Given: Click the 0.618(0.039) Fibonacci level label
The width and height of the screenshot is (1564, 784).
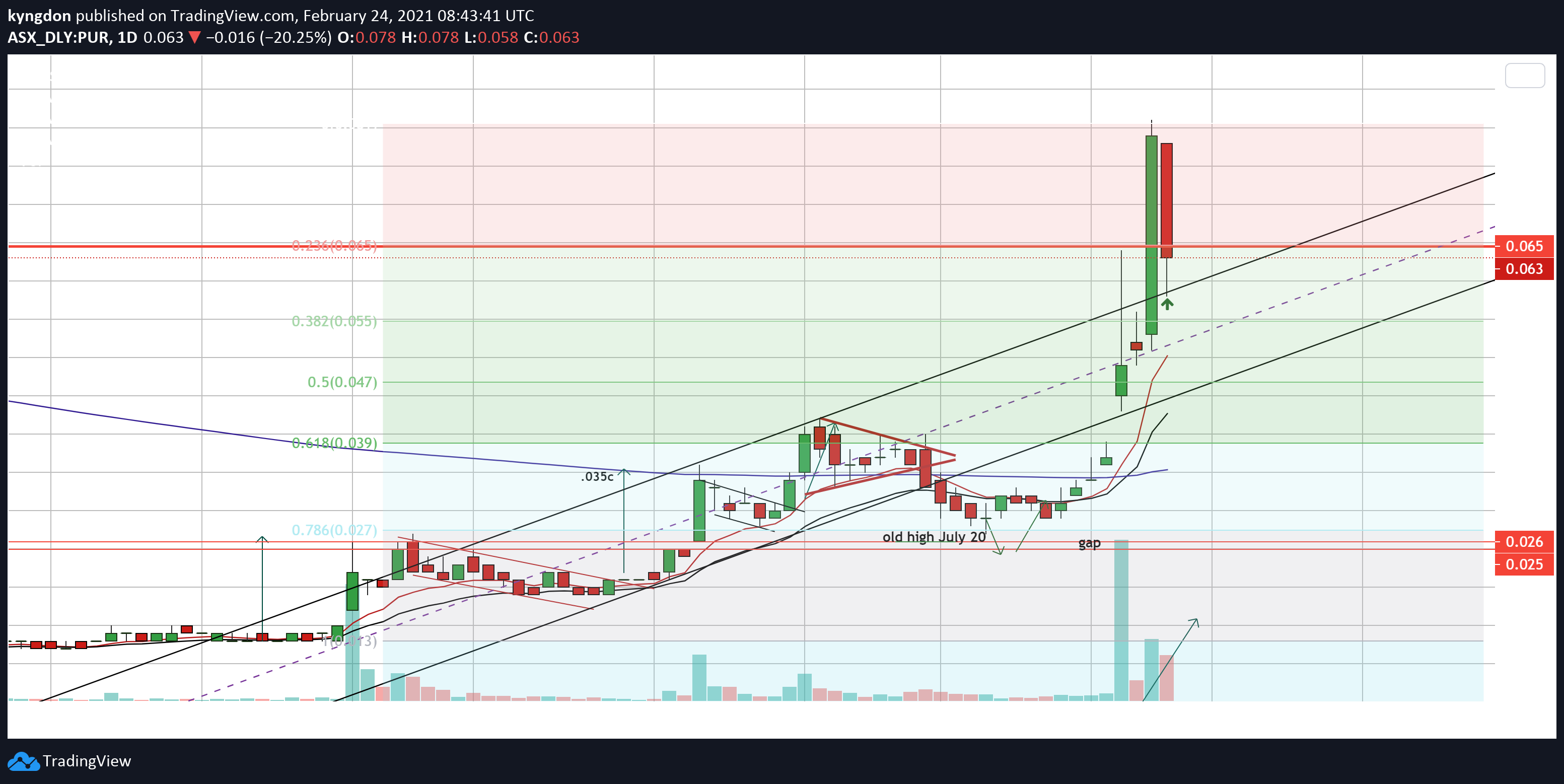Looking at the screenshot, I should pos(334,443).
